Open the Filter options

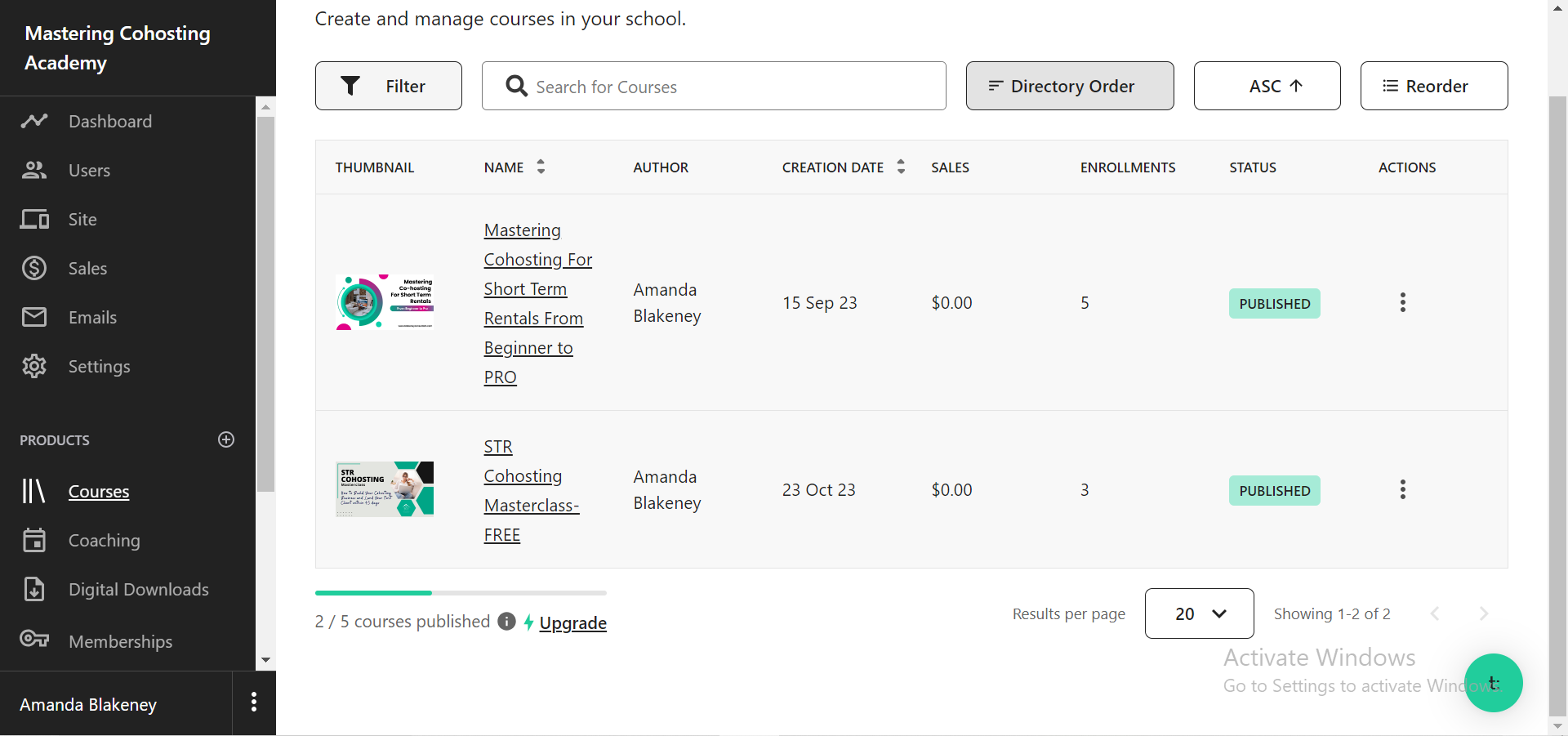coord(388,86)
